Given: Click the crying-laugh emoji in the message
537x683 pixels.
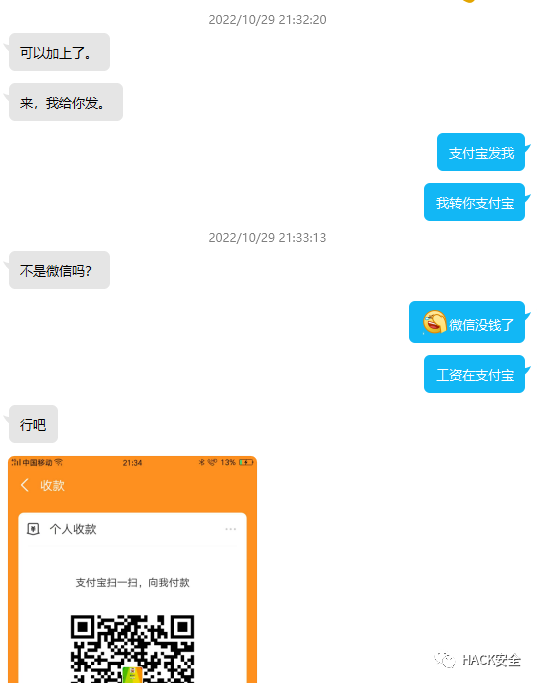Looking at the screenshot, I should click(x=434, y=322).
